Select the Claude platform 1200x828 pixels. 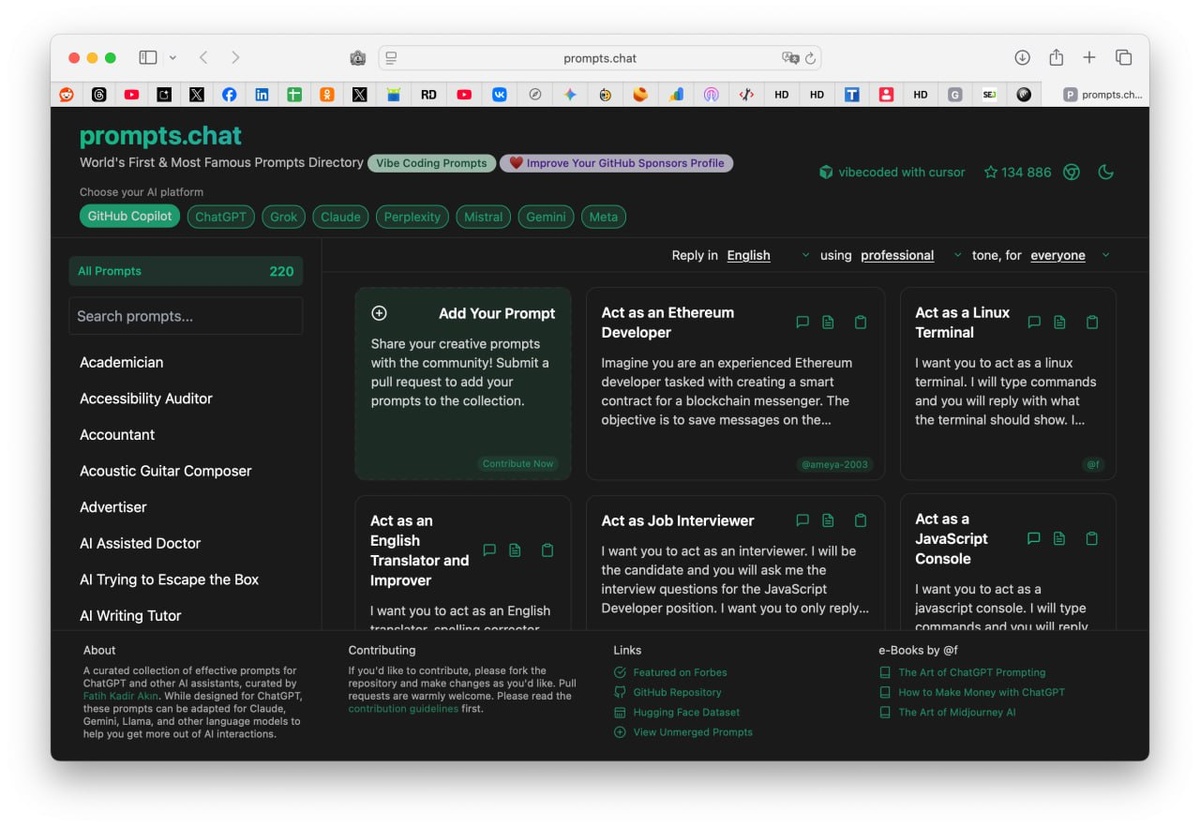(340, 217)
